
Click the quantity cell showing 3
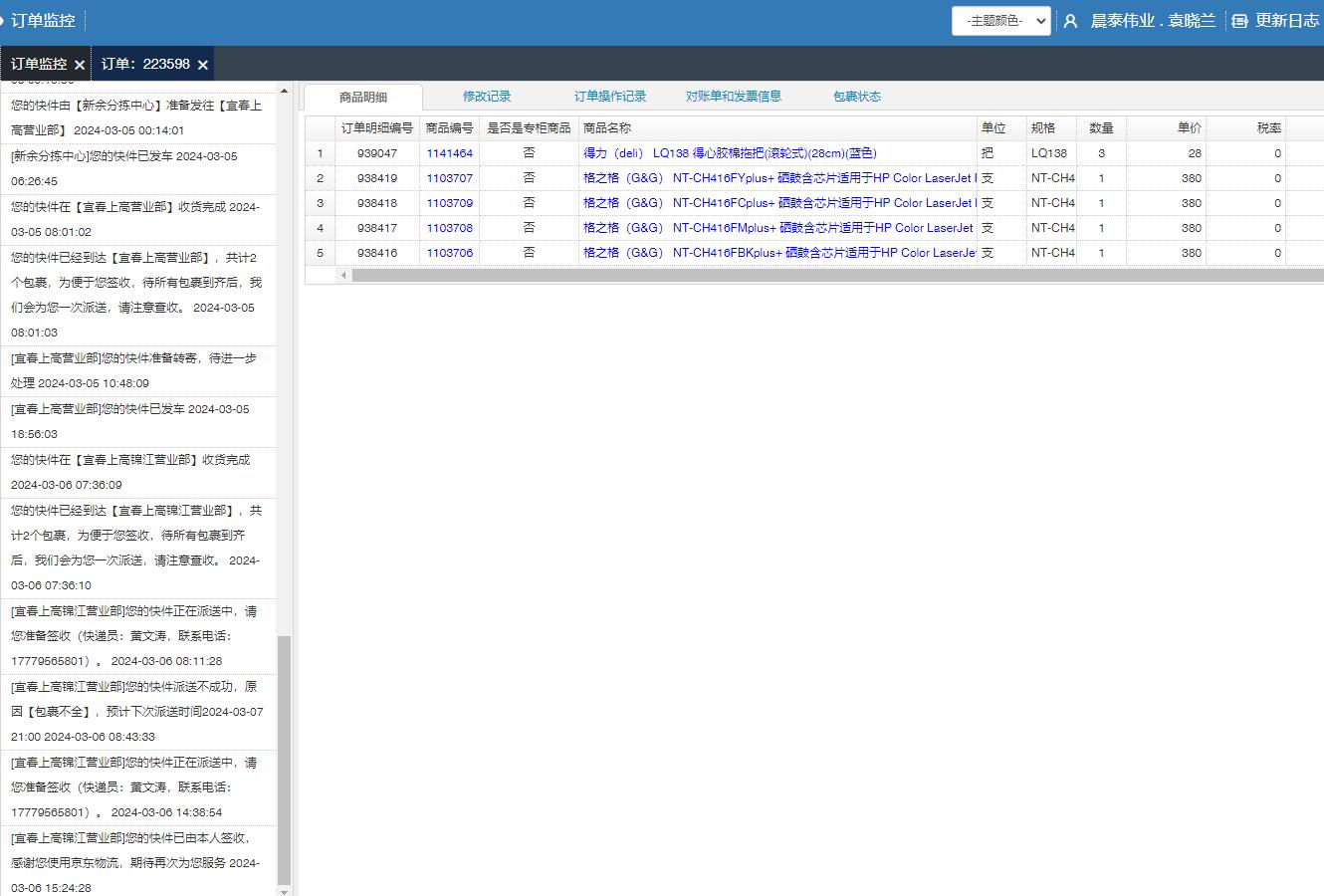(x=1101, y=153)
